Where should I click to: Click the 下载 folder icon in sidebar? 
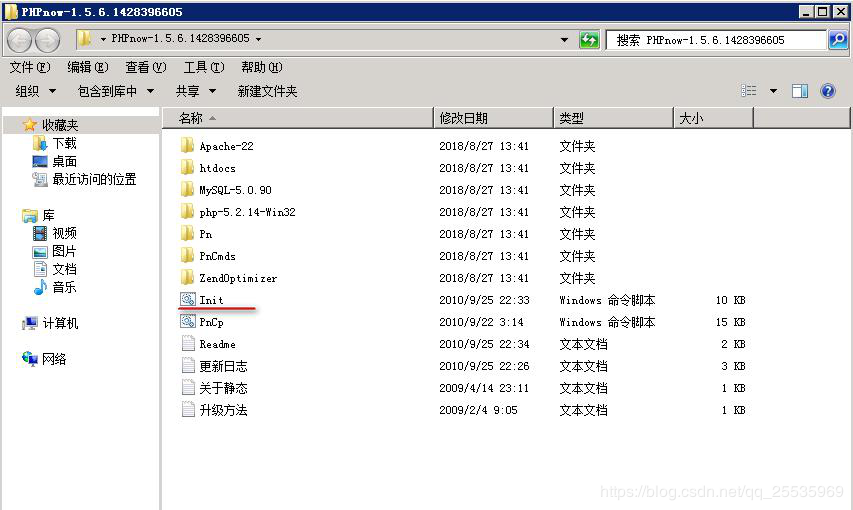[40, 143]
